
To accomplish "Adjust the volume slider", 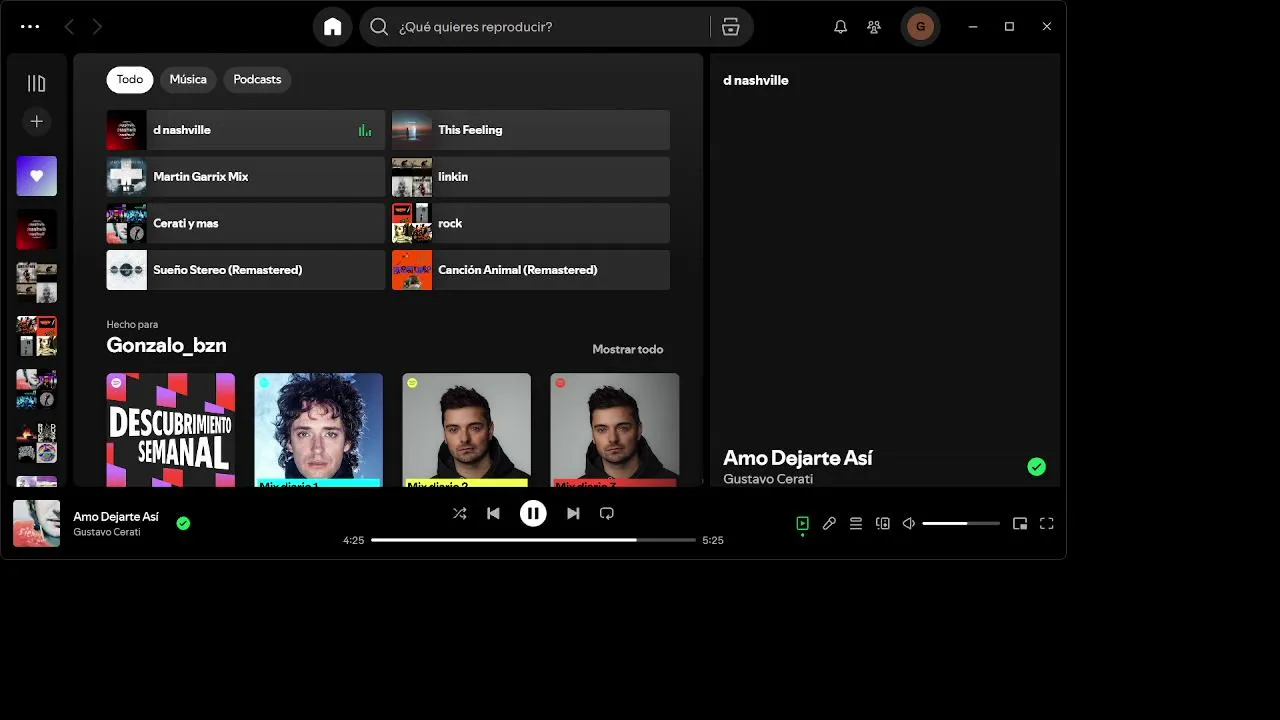I will [x=961, y=523].
